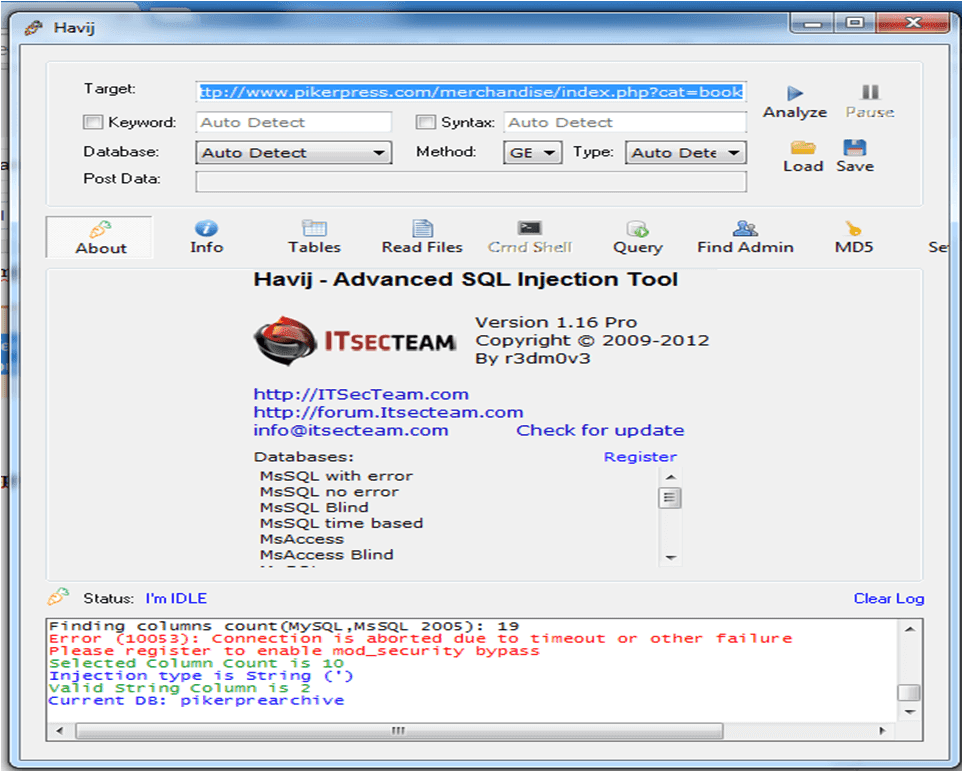Open the Read Files tab

click(x=422, y=237)
